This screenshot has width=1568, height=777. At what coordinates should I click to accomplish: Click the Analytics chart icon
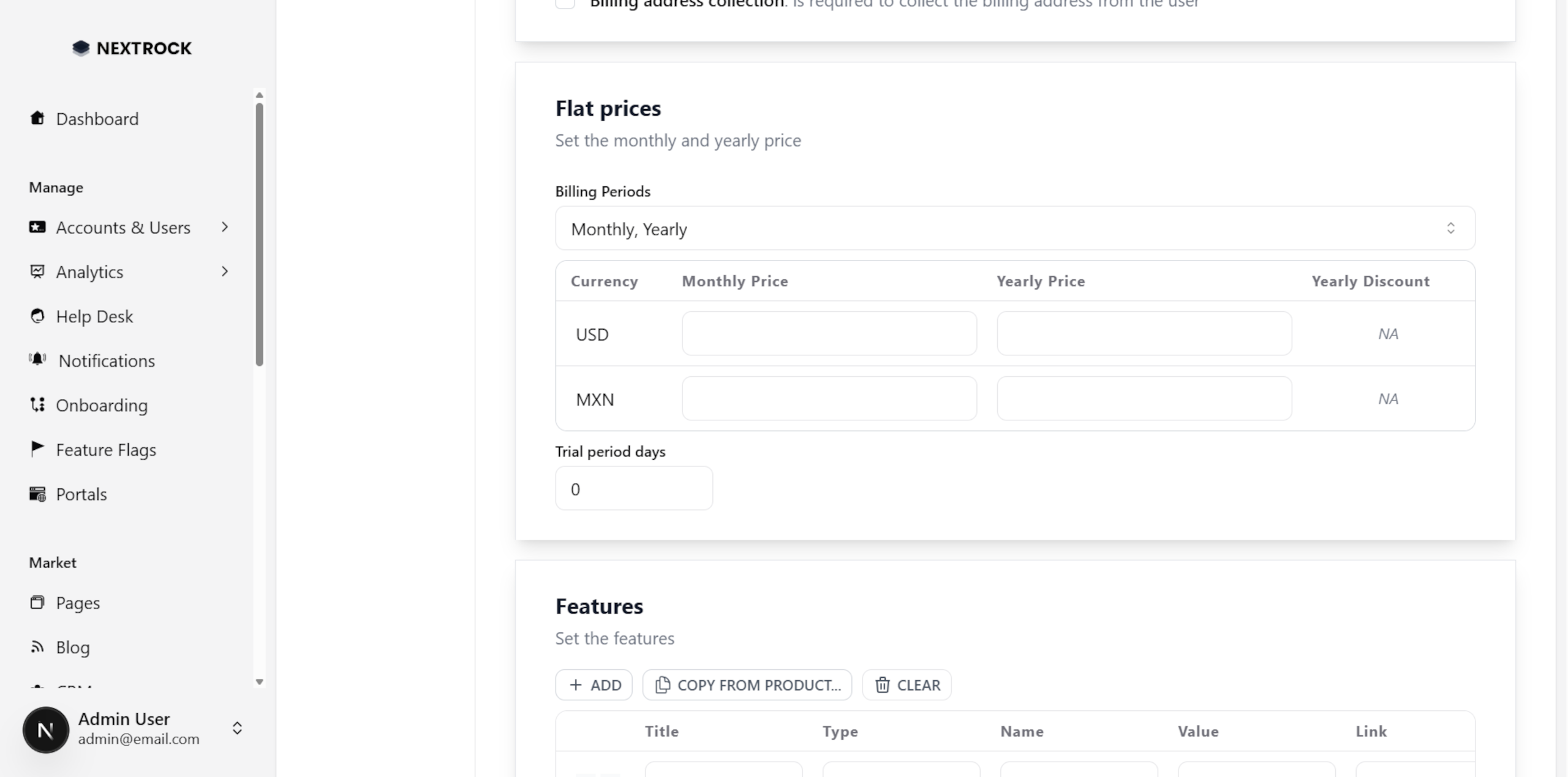pos(37,271)
